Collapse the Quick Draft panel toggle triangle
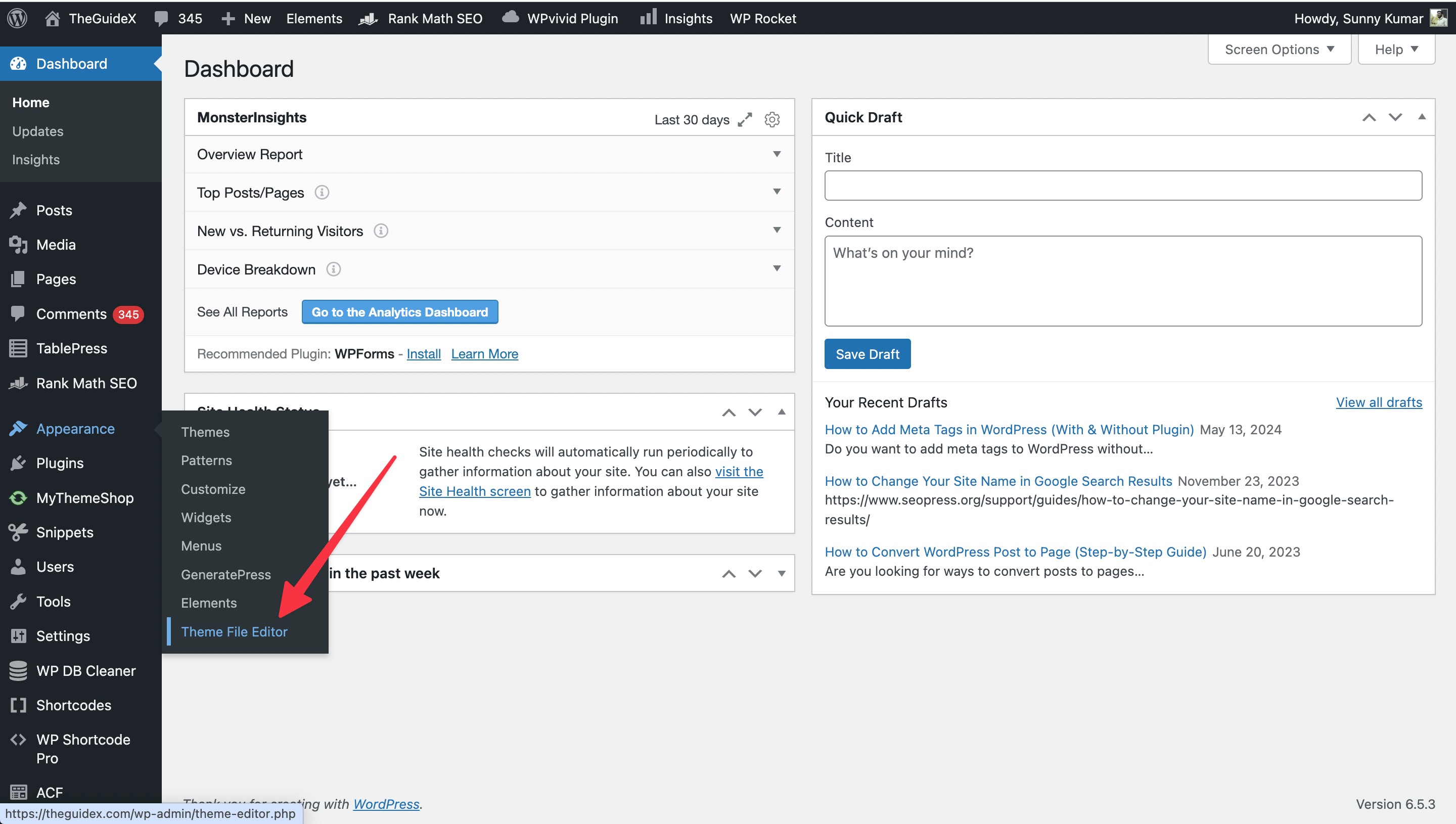Screen dimensions: 1456x824 1422,117
